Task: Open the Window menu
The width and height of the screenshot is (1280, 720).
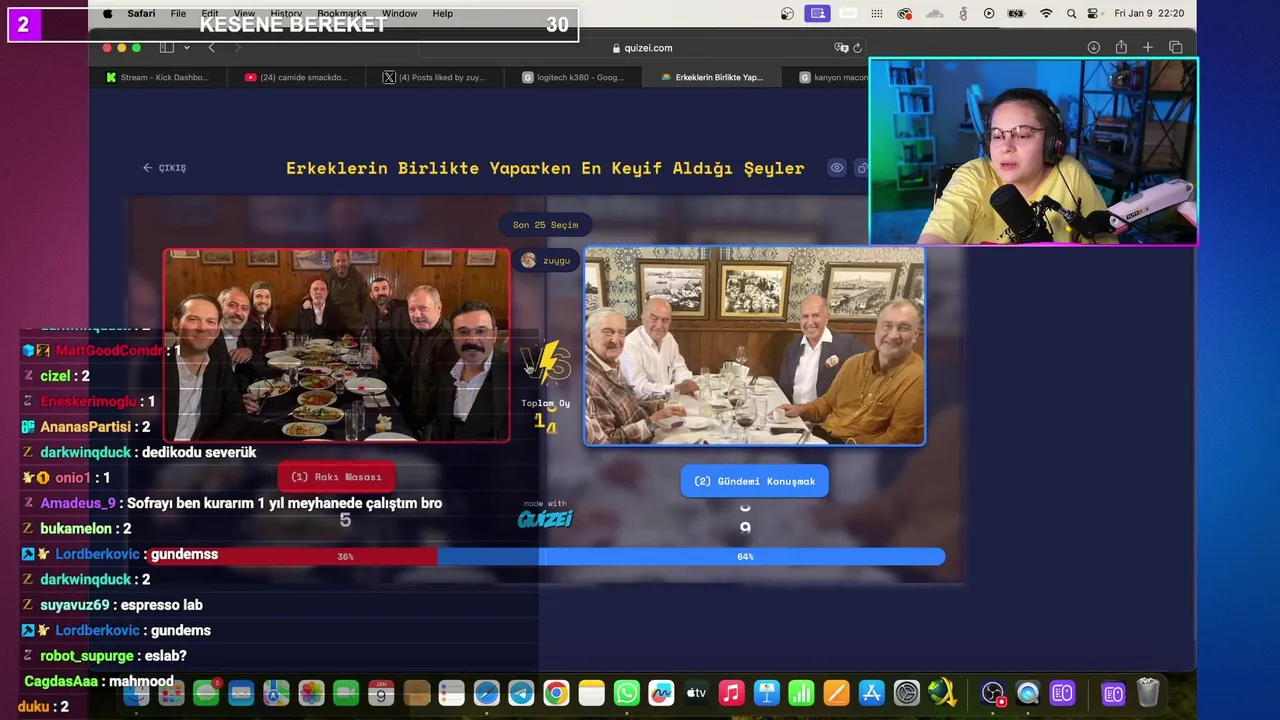Action: [x=399, y=14]
